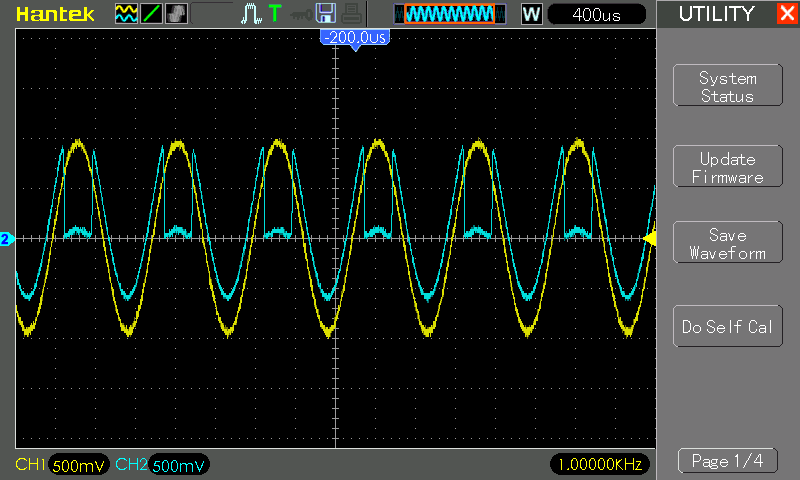The width and height of the screenshot is (800, 480).
Task: Click the key lock icon
Action: pos(301,14)
